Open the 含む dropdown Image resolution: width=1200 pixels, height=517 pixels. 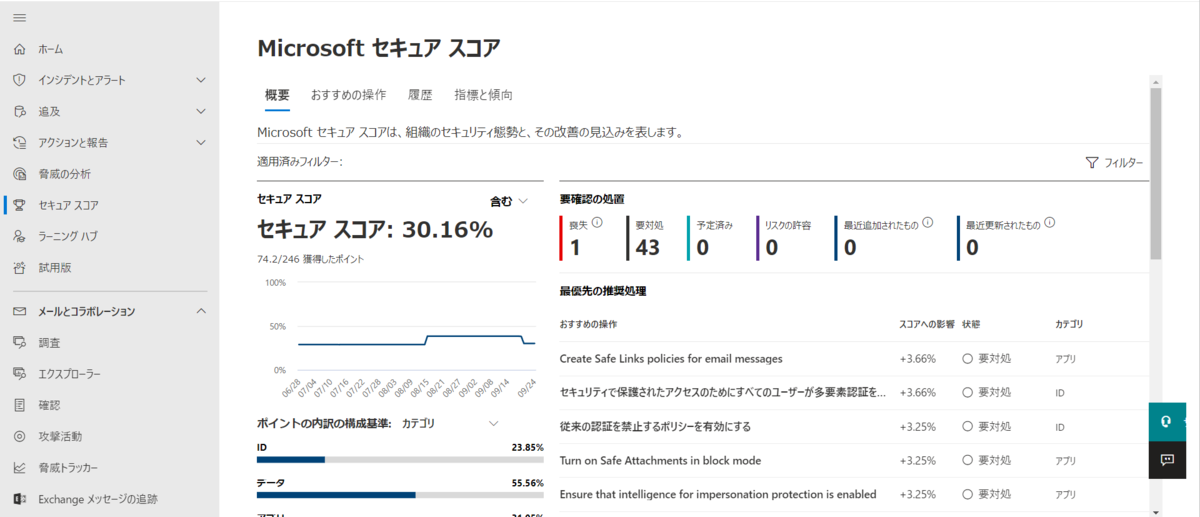click(x=509, y=201)
